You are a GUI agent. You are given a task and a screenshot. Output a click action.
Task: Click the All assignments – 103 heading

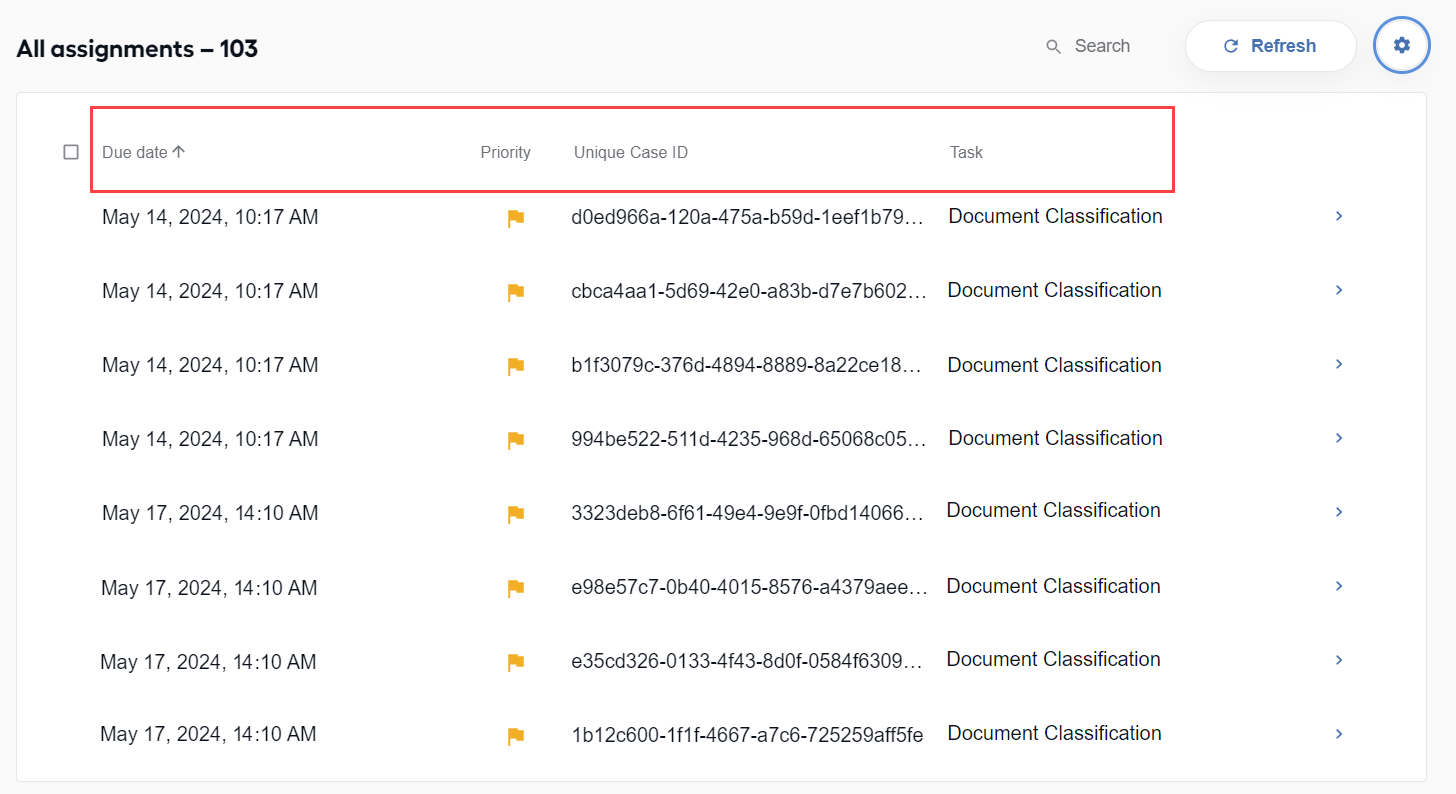(x=137, y=48)
